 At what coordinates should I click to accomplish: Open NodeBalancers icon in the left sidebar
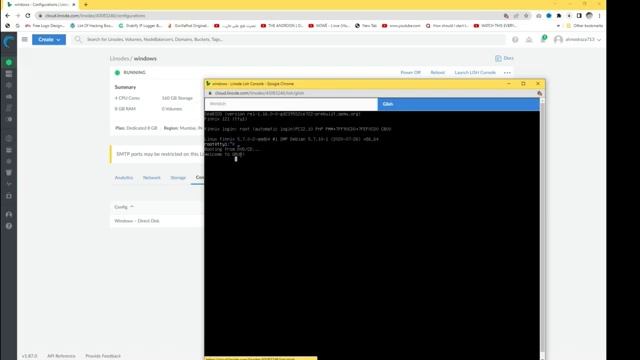pyautogui.click(x=9, y=85)
